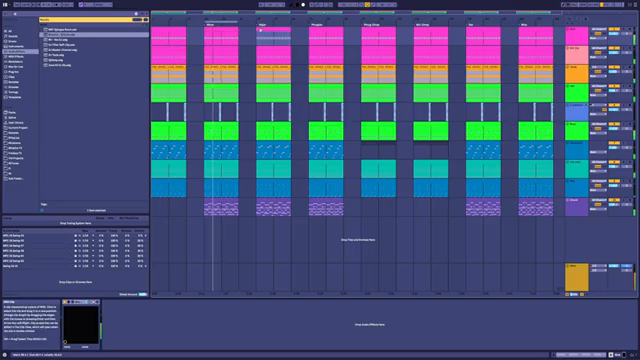This screenshot has height=360, width=640.
Task: Open the Packs place in the browser
Action: click(x=12, y=112)
